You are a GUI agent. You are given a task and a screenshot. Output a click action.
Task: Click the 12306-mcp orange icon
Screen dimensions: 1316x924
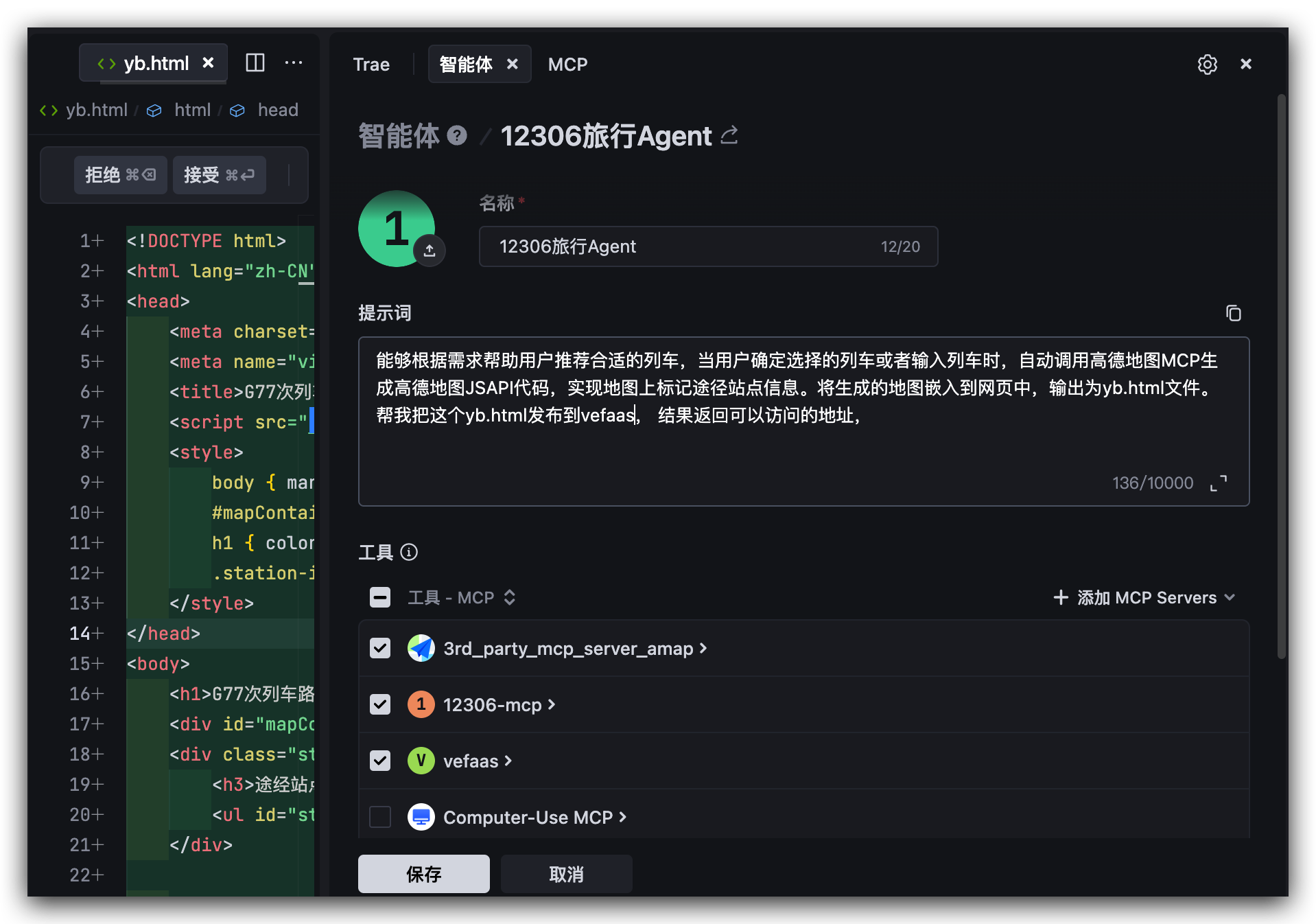(x=421, y=704)
